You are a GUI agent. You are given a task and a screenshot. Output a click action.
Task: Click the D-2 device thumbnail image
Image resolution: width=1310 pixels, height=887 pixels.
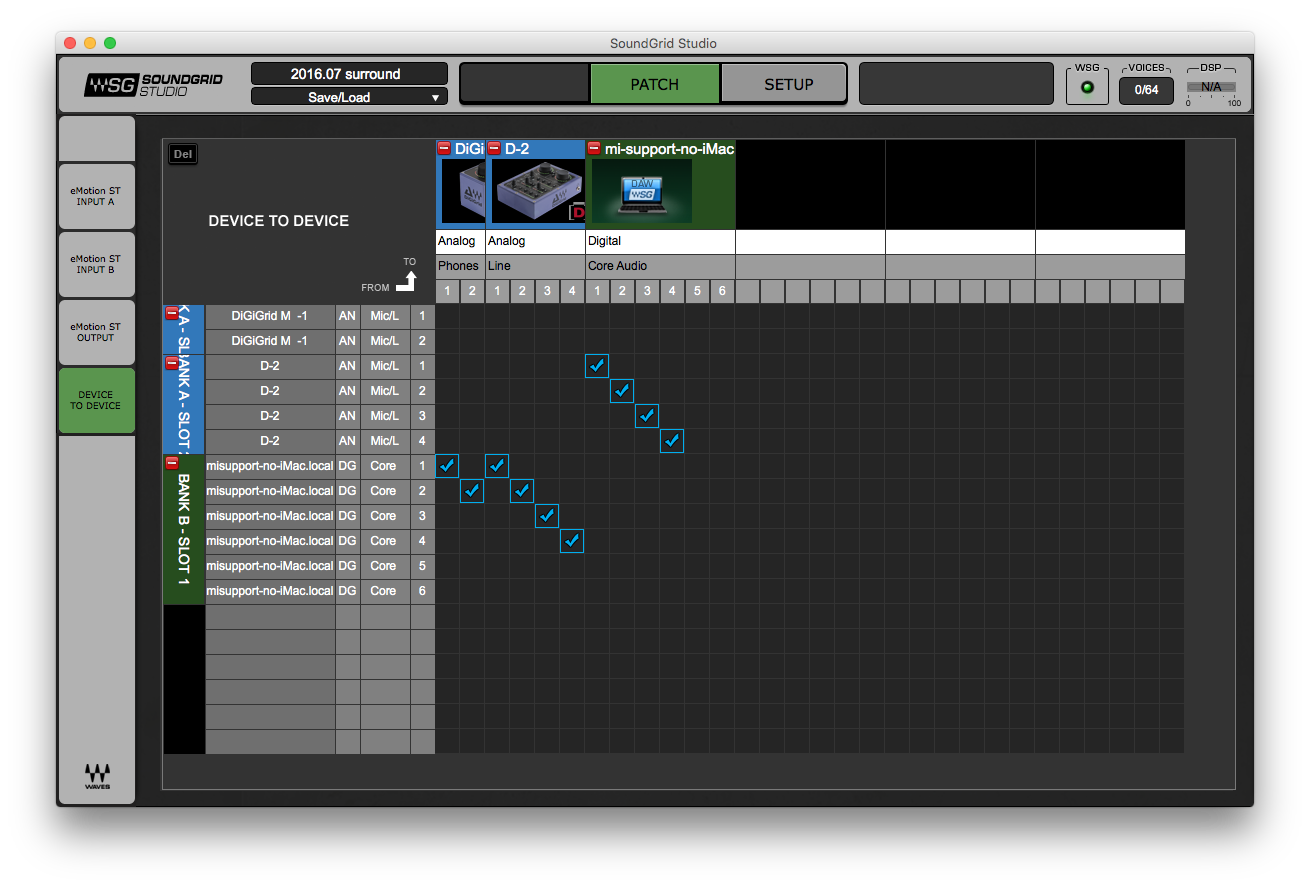pos(538,191)
